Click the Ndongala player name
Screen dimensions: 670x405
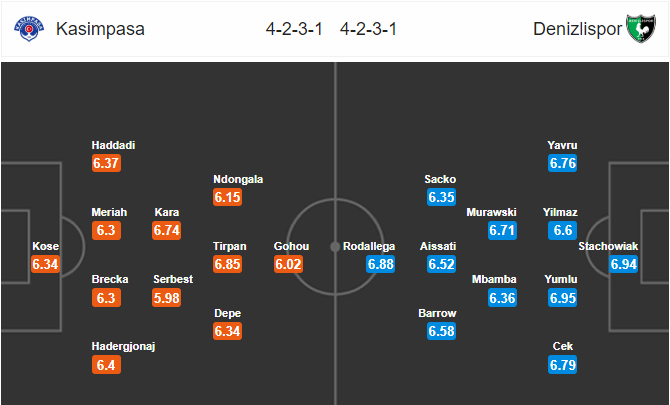[x=238, y=179]
